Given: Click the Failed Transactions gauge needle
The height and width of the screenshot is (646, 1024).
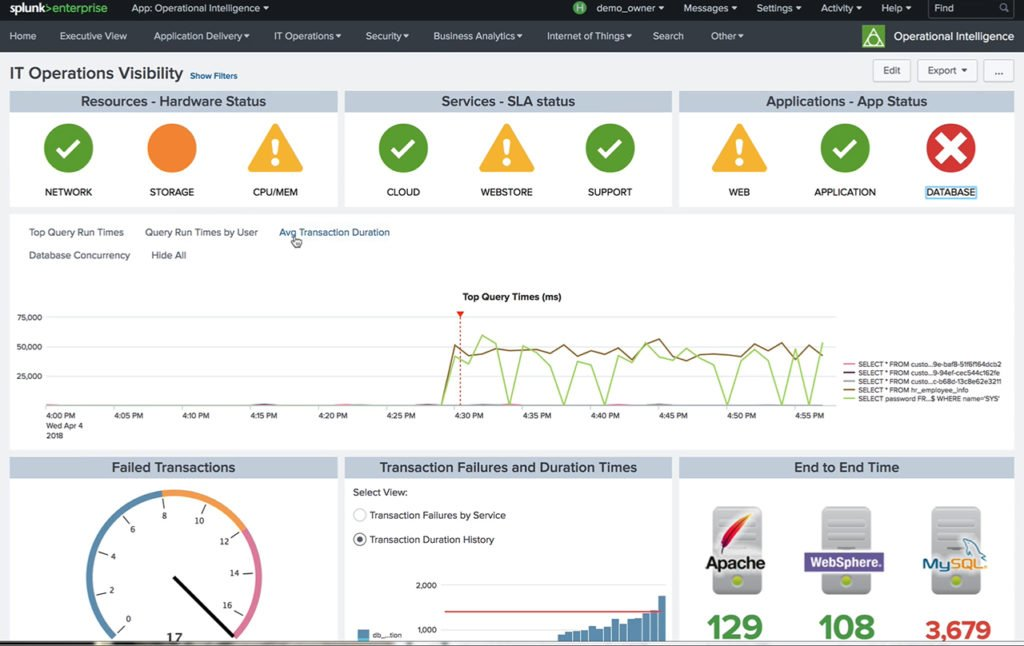Looking at the screenshot, I should (x=204, y=606).
